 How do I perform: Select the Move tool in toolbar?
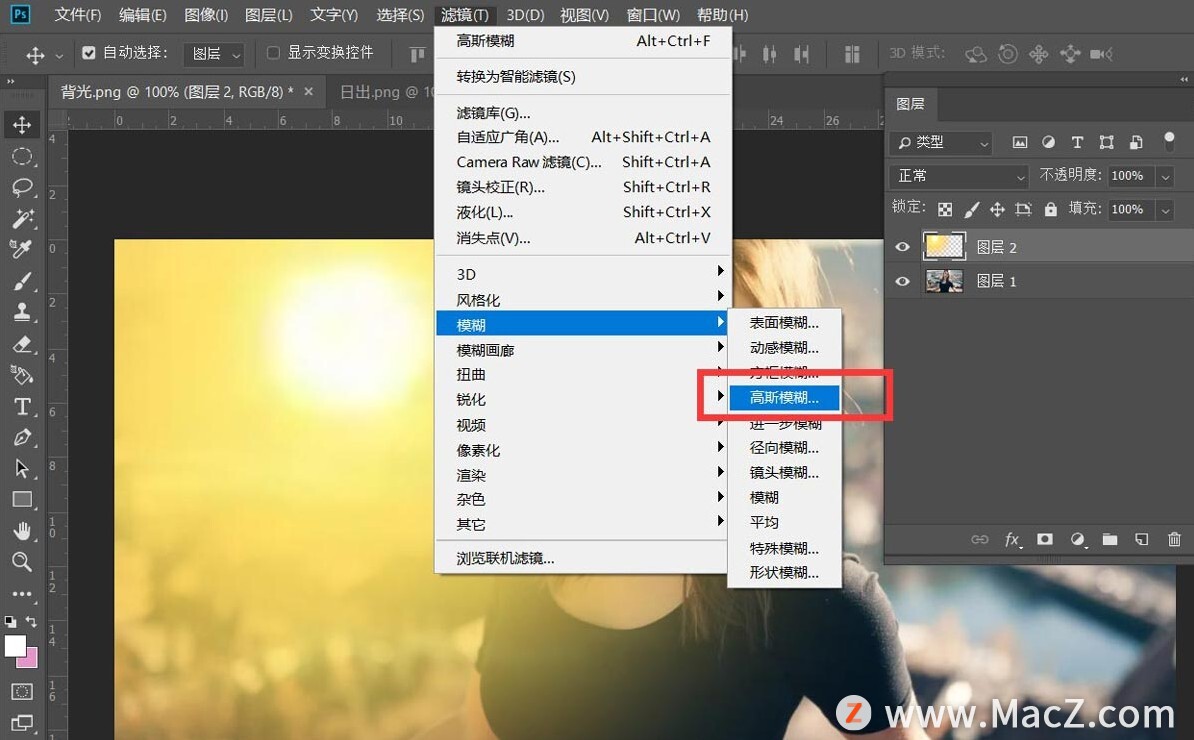coord(22,125)
